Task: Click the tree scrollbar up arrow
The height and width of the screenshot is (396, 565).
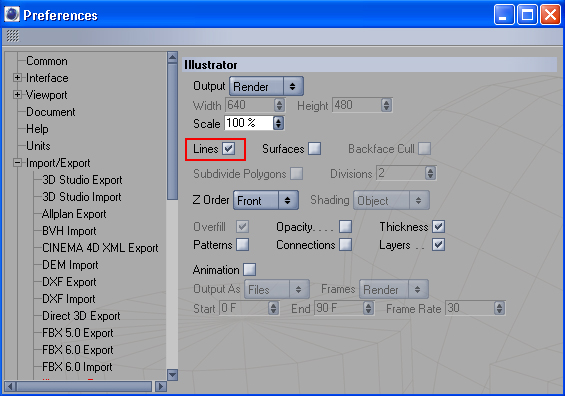Action: pyautogui.click(x=173, y=57)
